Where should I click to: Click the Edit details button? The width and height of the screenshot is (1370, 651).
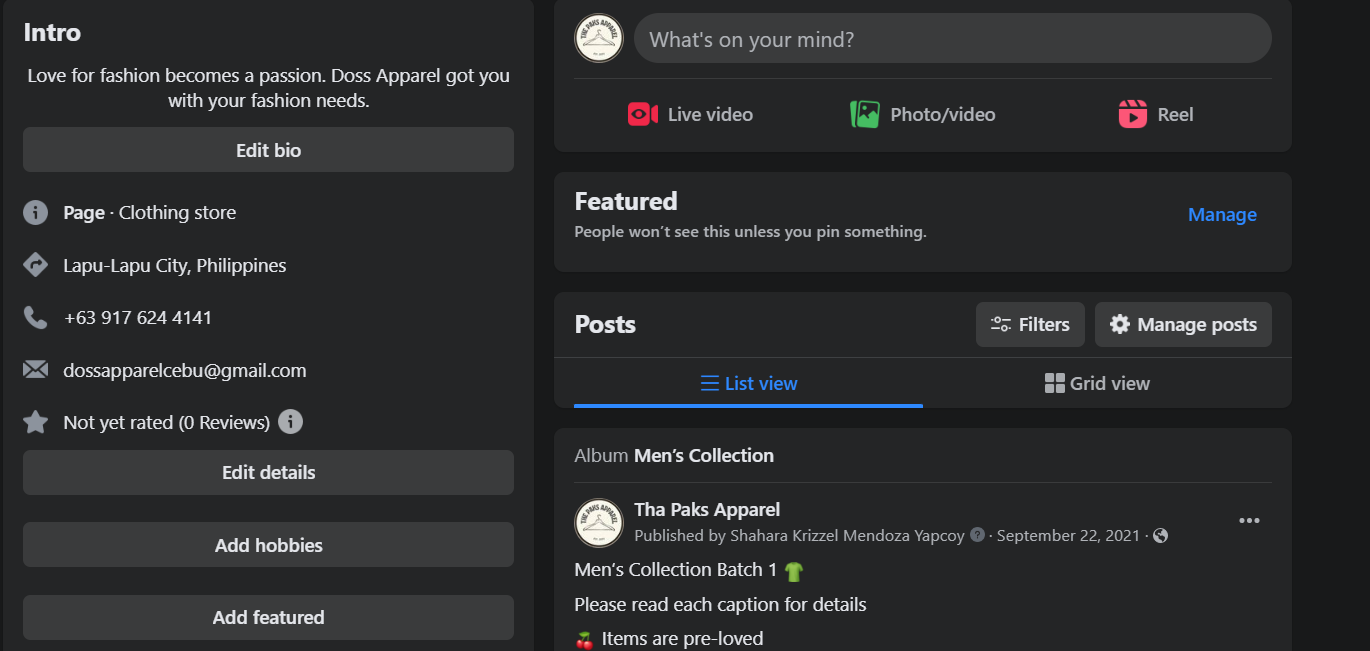pyautogui.click(x=268, y=473)
